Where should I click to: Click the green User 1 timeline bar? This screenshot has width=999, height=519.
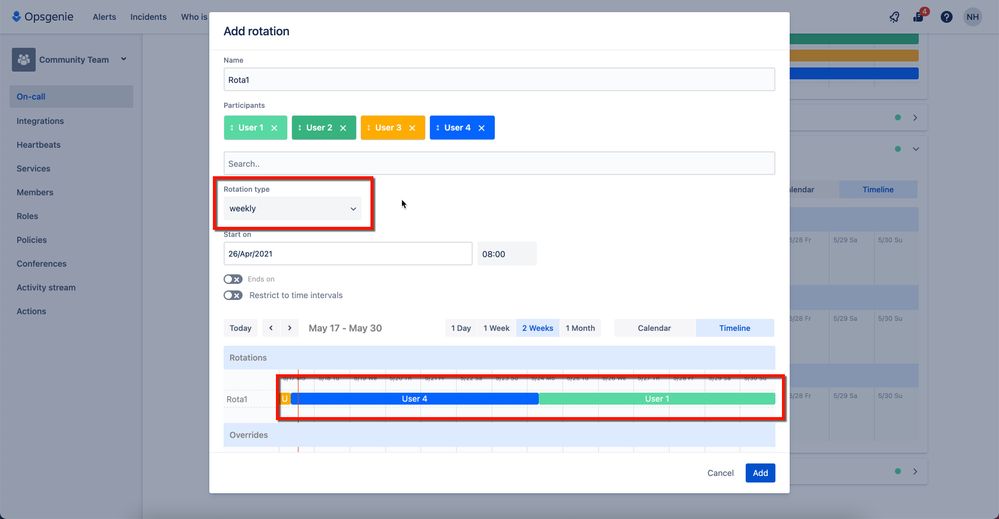pyautogui.click(x=657, y=399)
